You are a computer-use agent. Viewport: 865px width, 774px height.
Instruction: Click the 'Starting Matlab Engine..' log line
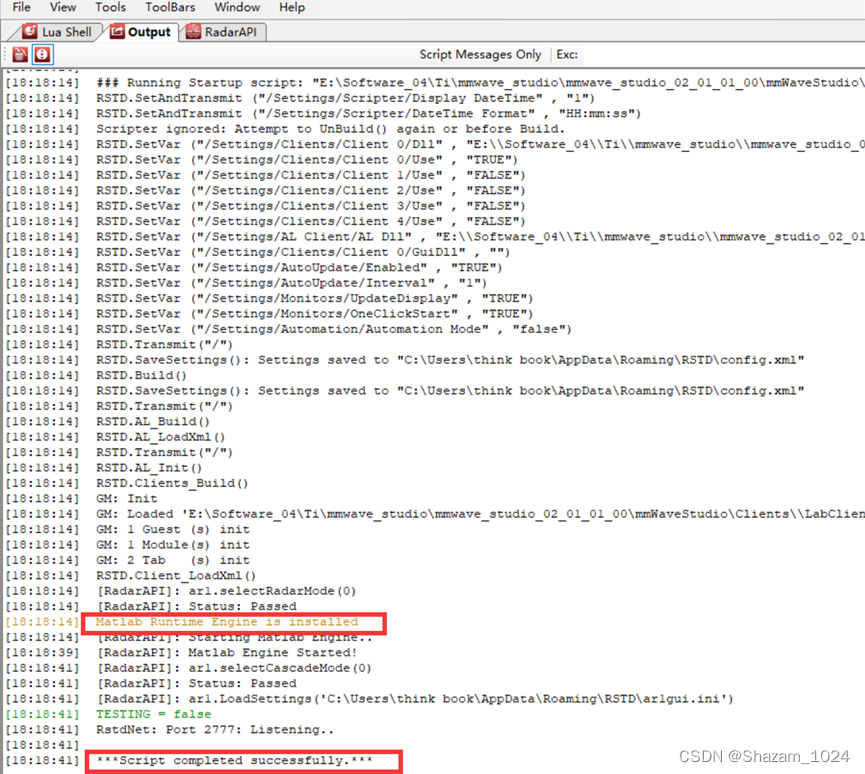pos(234,637)
